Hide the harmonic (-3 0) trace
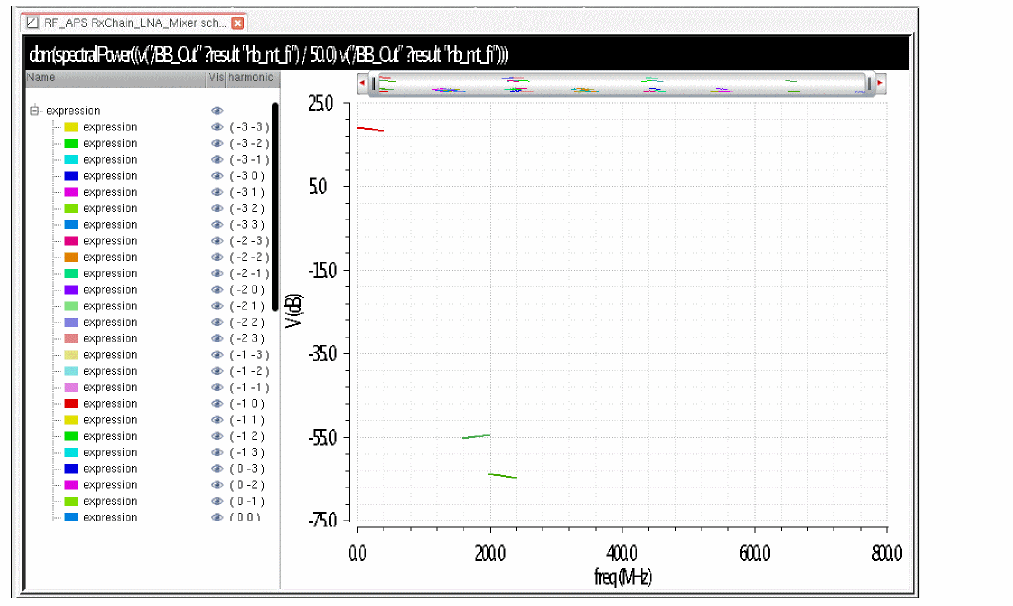This screenshot has height=606, width=1013. (x=217, y=176)
